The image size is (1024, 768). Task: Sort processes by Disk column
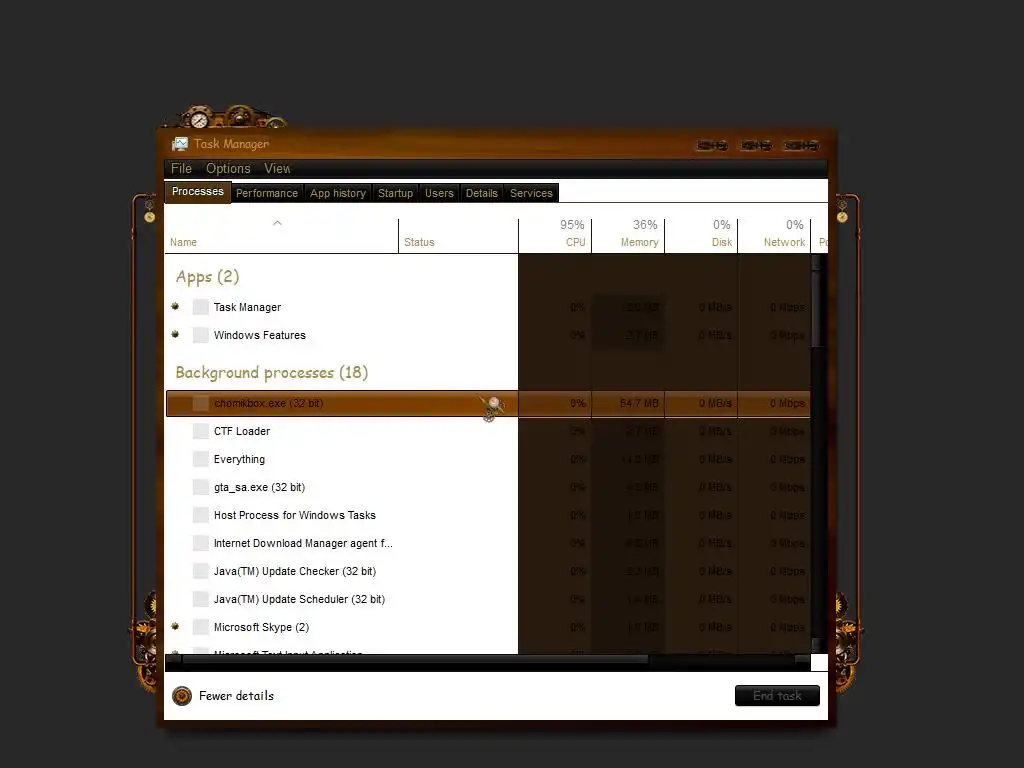pos(701,236)
